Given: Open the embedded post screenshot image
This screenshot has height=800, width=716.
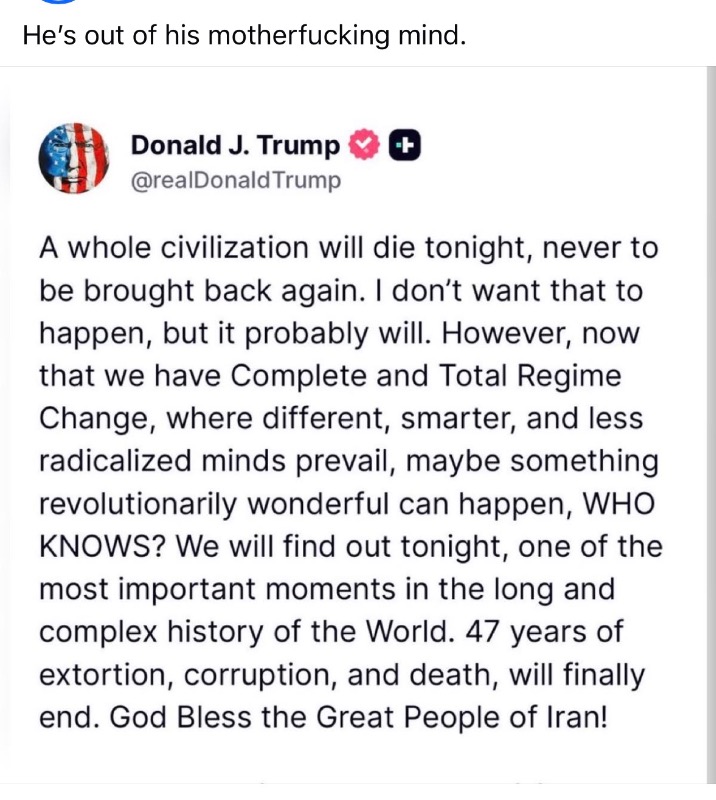Looking at the screenshot, I should pos(358,430).
